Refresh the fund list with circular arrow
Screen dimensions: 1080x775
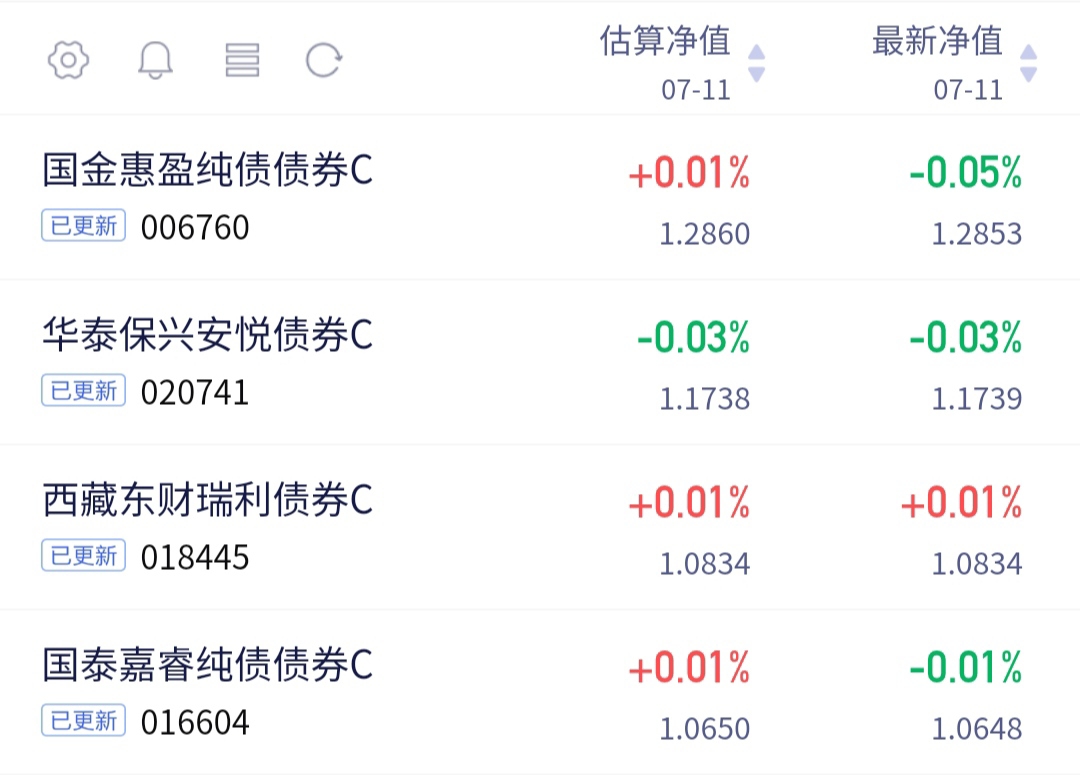tap(324, 60)
